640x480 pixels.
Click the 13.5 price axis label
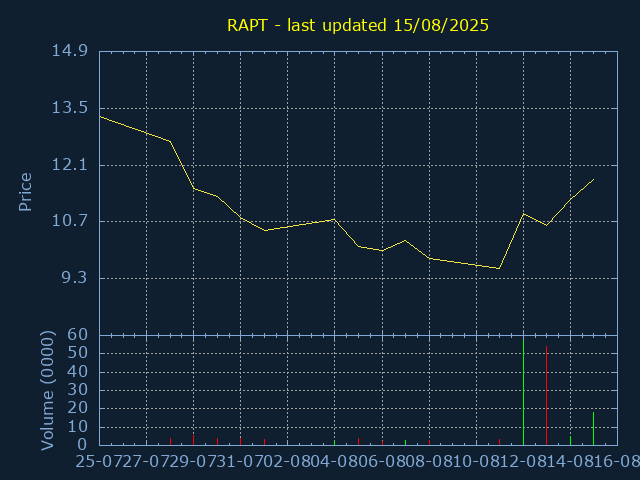point(69,108)
